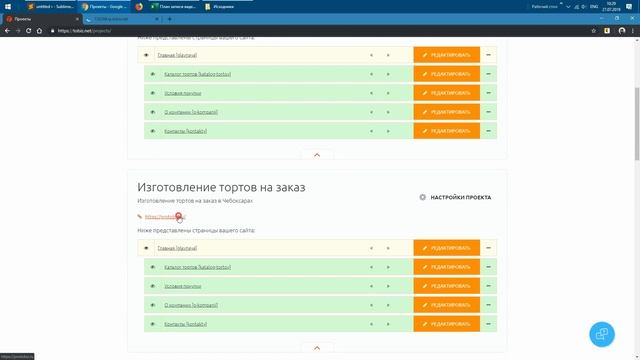Click right arrow on upper list Каталог тортов row

click(x=388, y=74)
